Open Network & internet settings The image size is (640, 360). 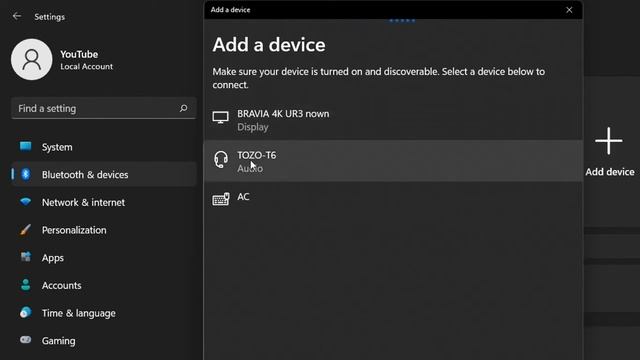tap(104, 202)
